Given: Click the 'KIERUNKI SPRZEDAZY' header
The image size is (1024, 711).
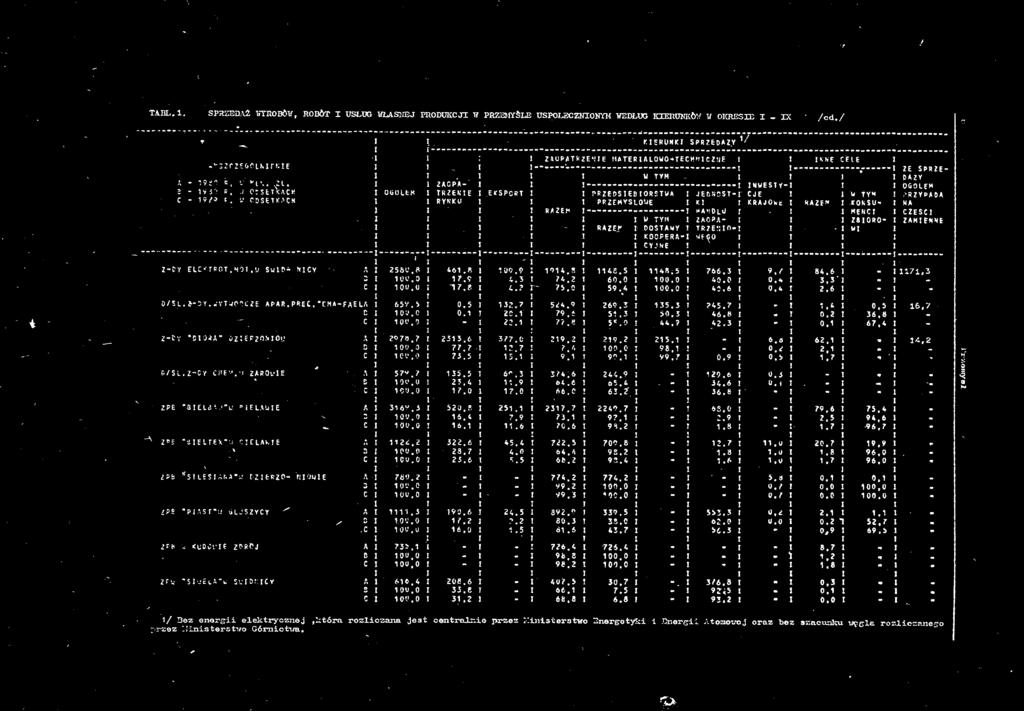Looking at the screenshot, I should [x=692, y=141].
